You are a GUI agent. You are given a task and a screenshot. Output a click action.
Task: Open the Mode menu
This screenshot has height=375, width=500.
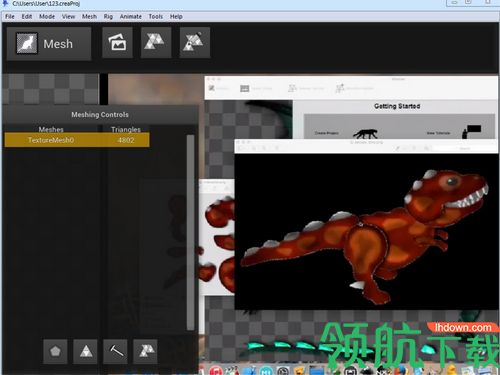coord(47,16)
